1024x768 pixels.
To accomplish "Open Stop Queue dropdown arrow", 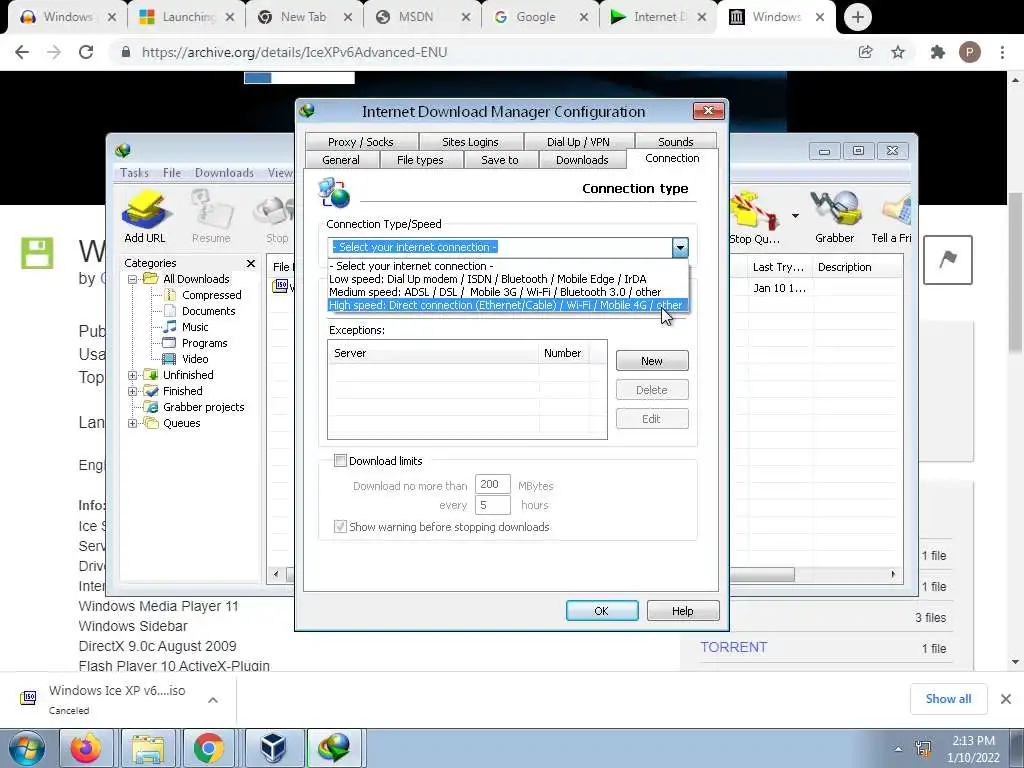I will coord(795,216).
